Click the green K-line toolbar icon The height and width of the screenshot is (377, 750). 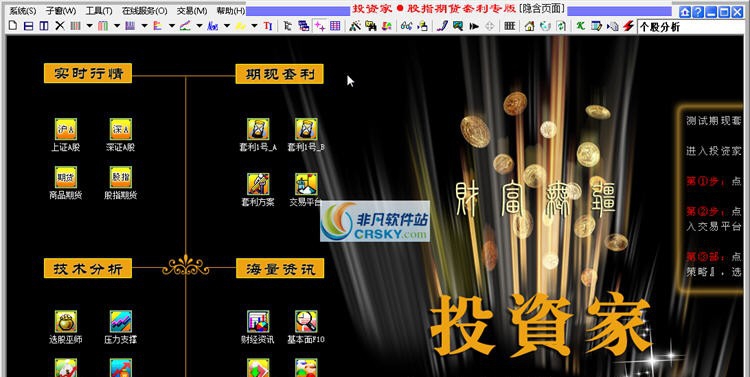(x=580, y=26)
